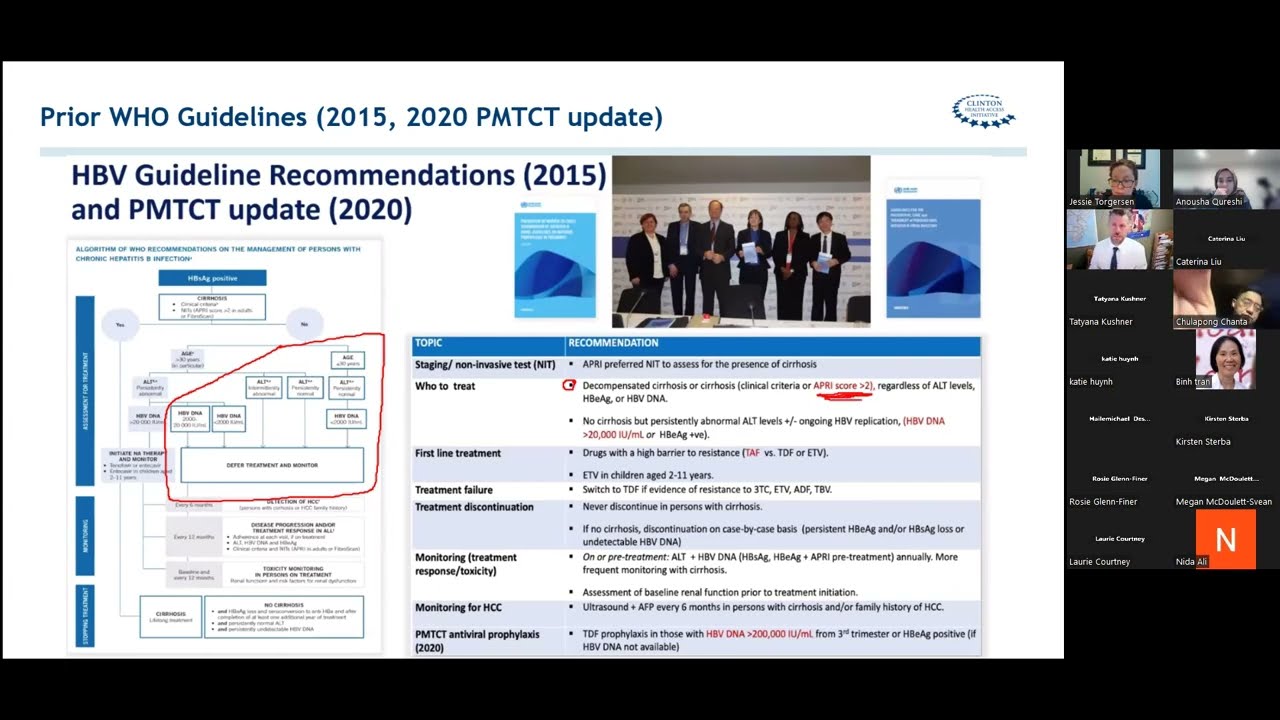1280x720 pixels.
Task: Select katie huynh's participant tile
Action: [x=1119, y=359]
